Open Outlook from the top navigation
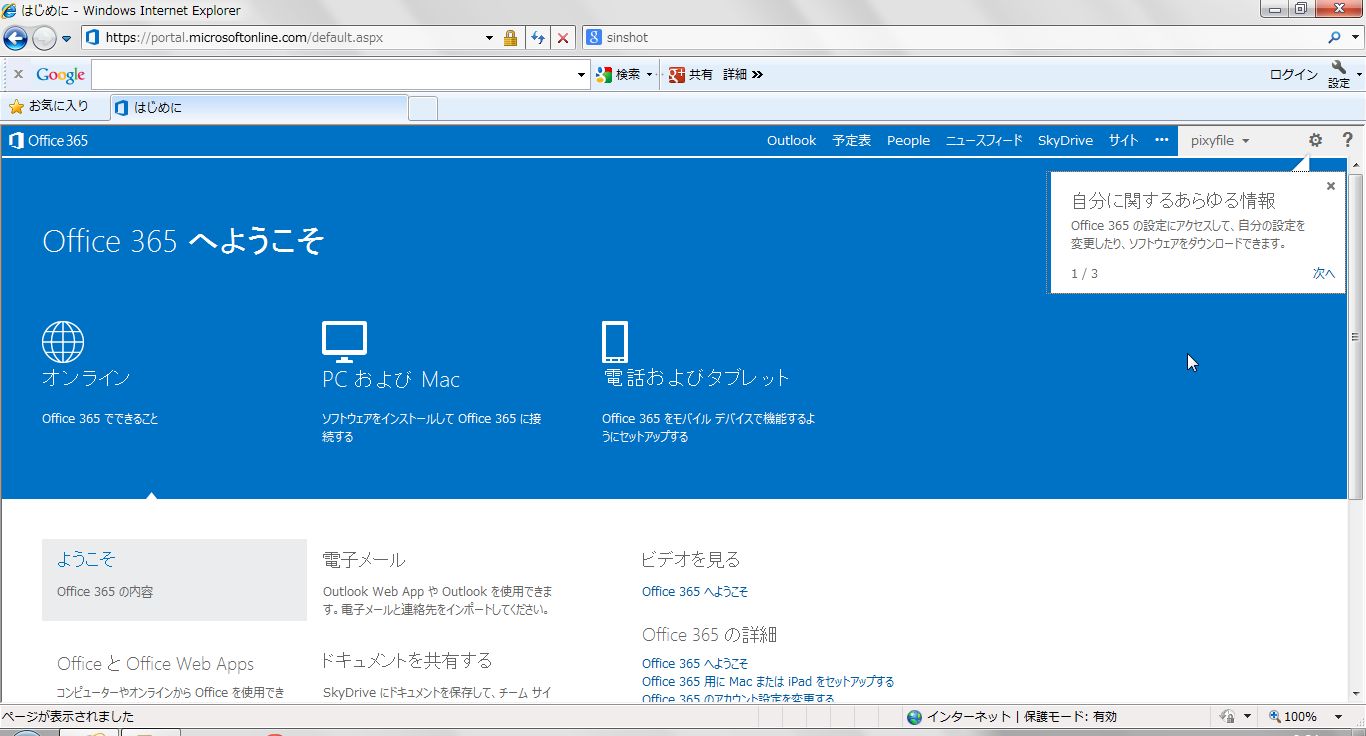This screenshot has width=1366, height=736. click(791, 141)
